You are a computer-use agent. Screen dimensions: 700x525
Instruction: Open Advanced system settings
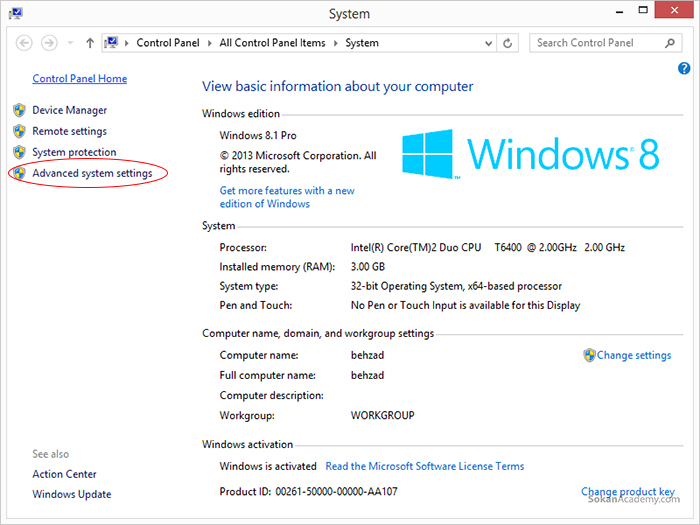pyautogui.click(x=92, y=173)
